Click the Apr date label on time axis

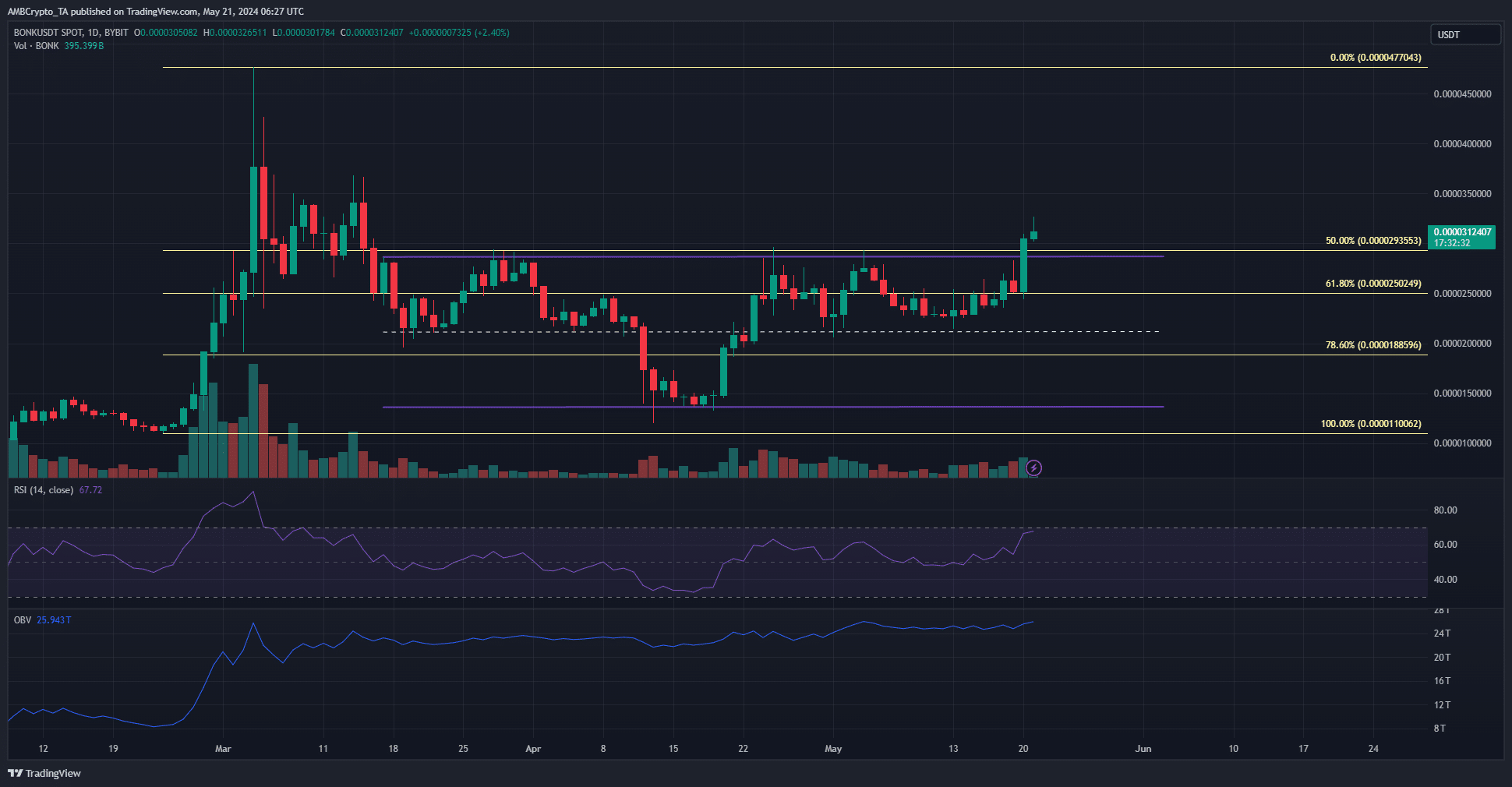coord(533,749)
